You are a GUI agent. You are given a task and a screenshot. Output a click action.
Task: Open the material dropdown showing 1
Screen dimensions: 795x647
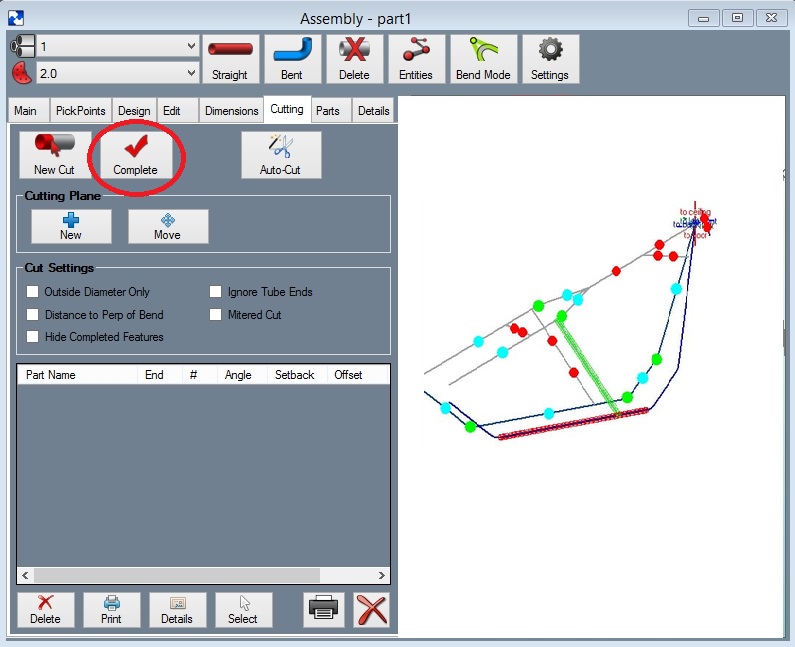pyautogui.click(x=118, y=47)
